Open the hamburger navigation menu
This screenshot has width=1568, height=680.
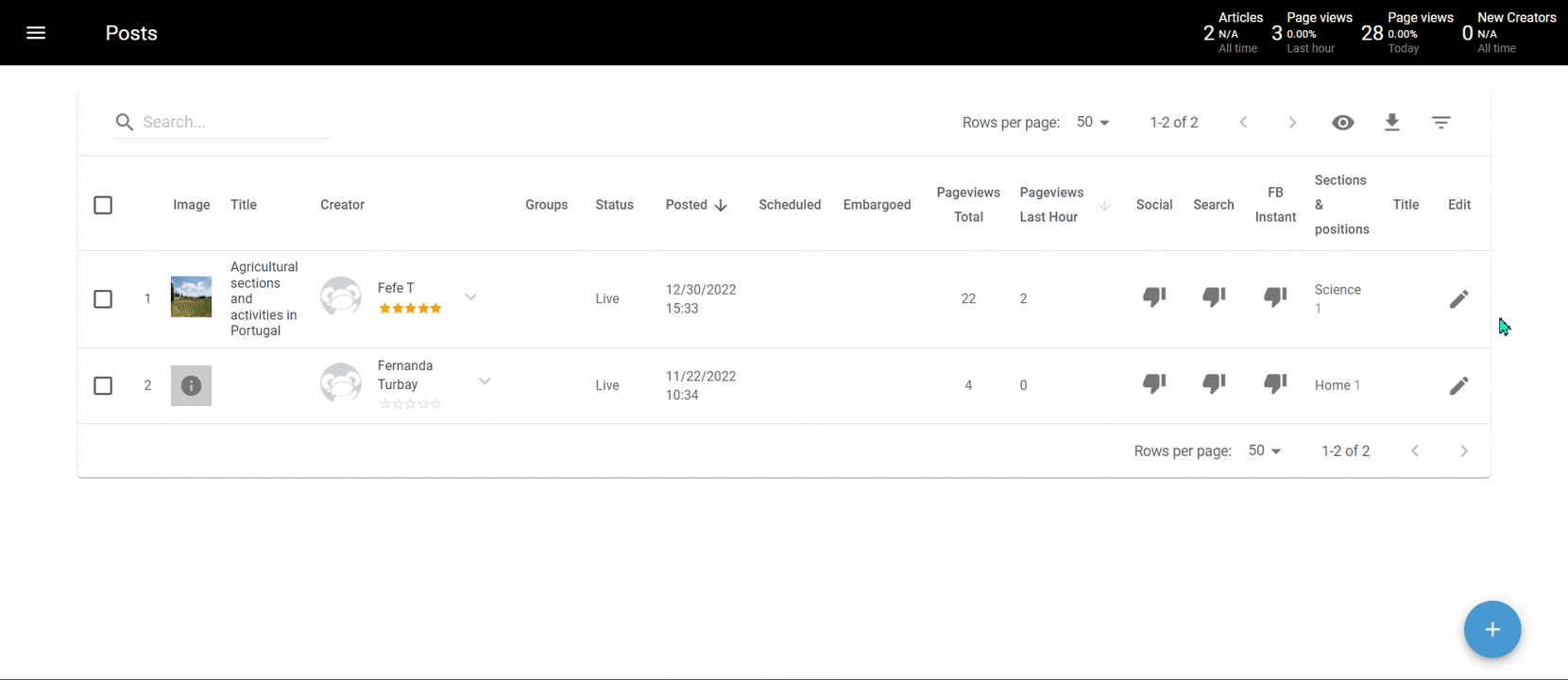(x=36, y=33)
